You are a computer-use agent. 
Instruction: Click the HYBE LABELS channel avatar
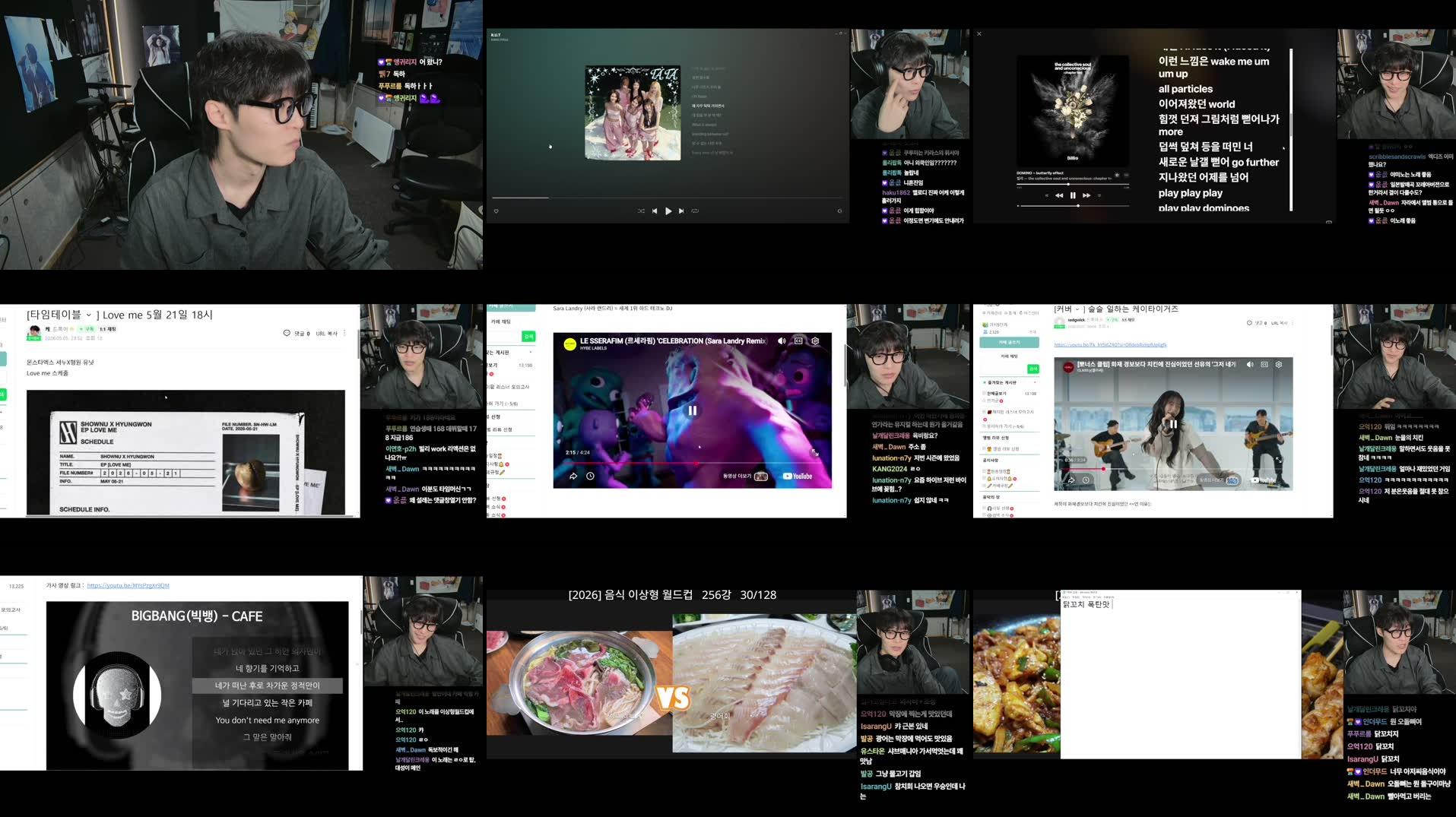569,344
